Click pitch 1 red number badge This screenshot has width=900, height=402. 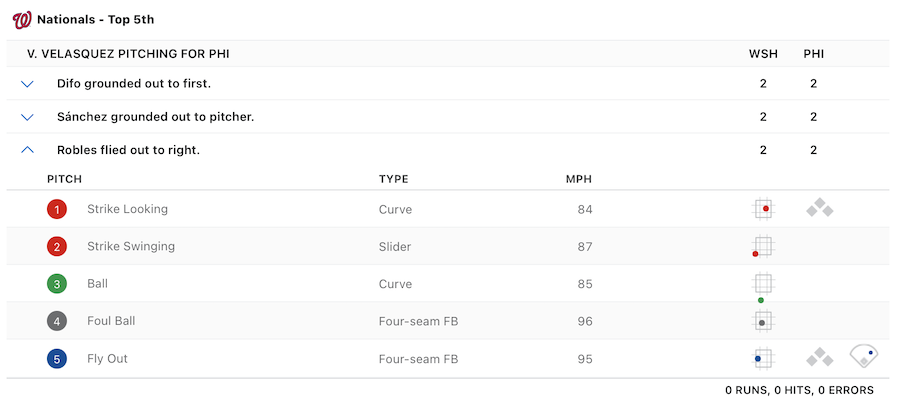tap(58, 210)
